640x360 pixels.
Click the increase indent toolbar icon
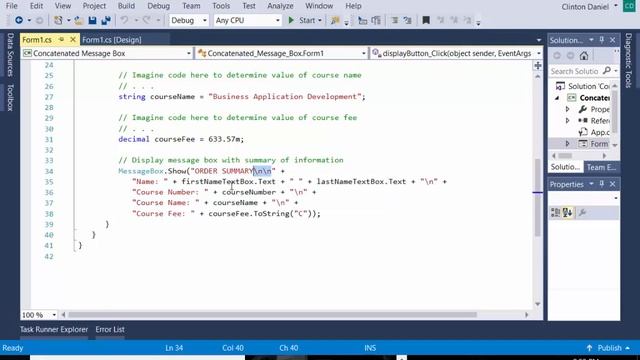point(376,20)
